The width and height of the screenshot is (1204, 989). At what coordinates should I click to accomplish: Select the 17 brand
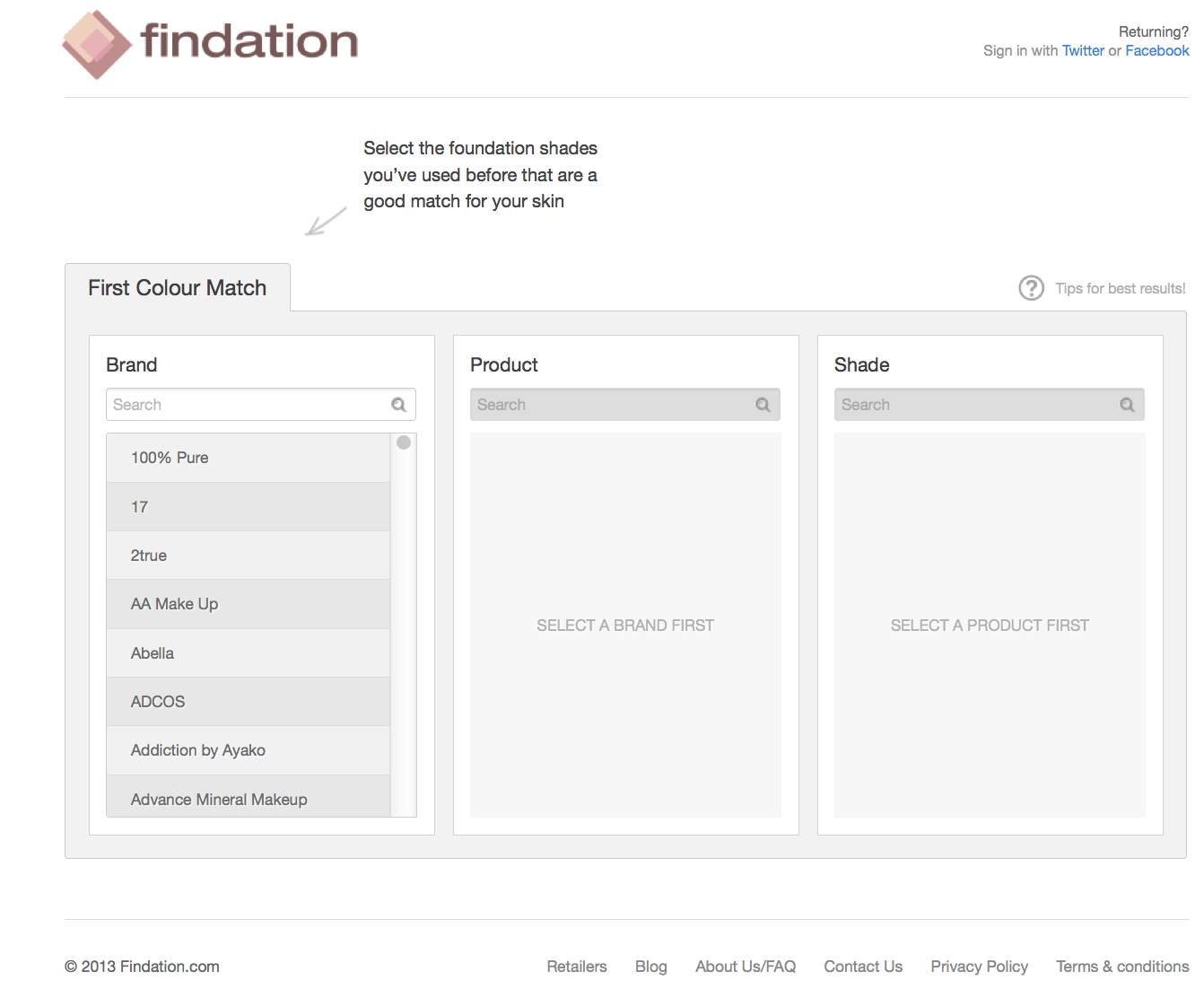(249, 507)
